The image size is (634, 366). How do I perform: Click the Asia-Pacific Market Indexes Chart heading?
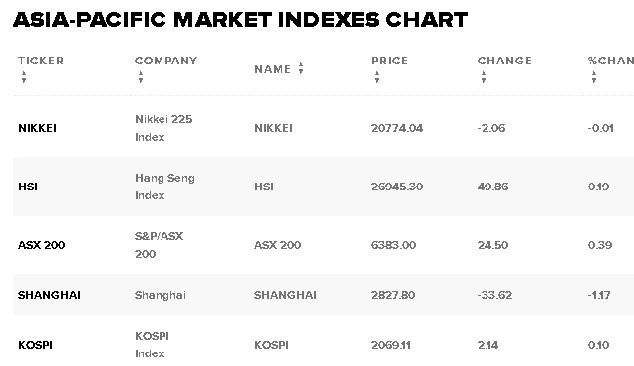[x=241, y=20]
